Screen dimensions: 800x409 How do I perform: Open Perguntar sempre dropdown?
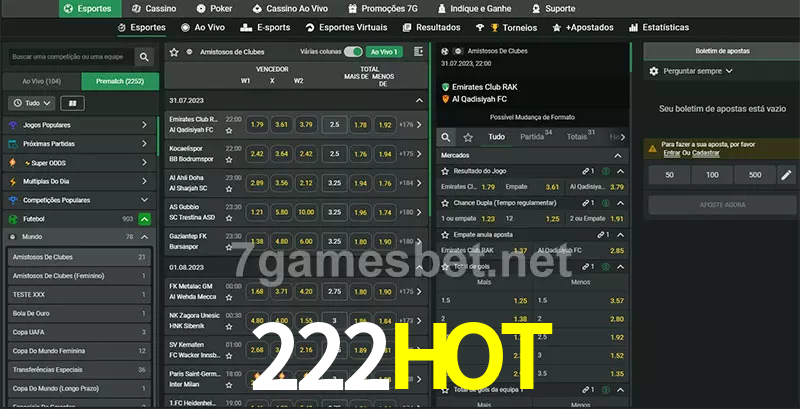(697, 71)
